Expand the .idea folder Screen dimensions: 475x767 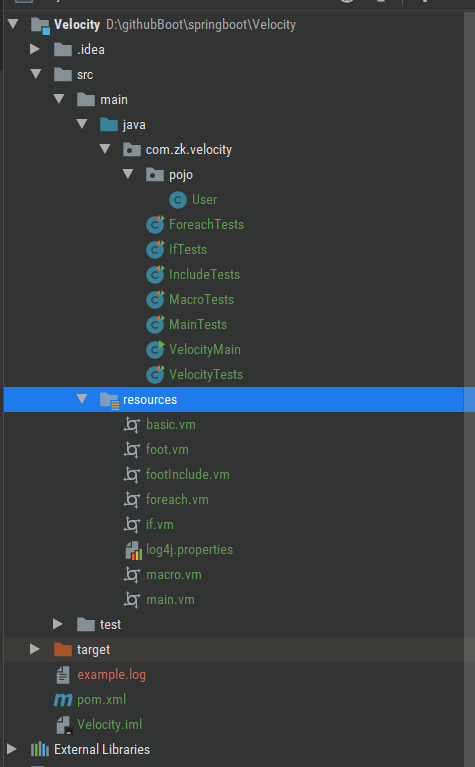point(34,49)
